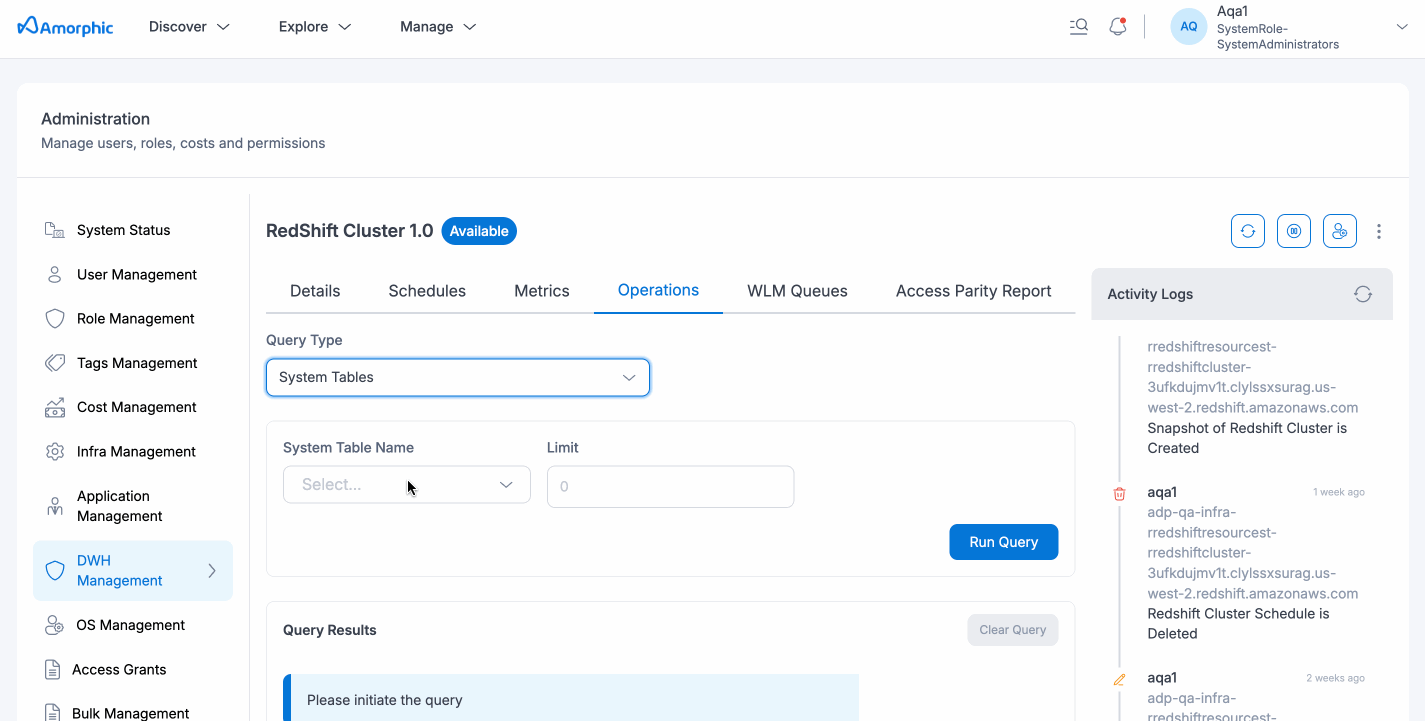The image size is (1425, 721).
Task: Refresh the Activity Logs panel
Action: click(1363, 294)
